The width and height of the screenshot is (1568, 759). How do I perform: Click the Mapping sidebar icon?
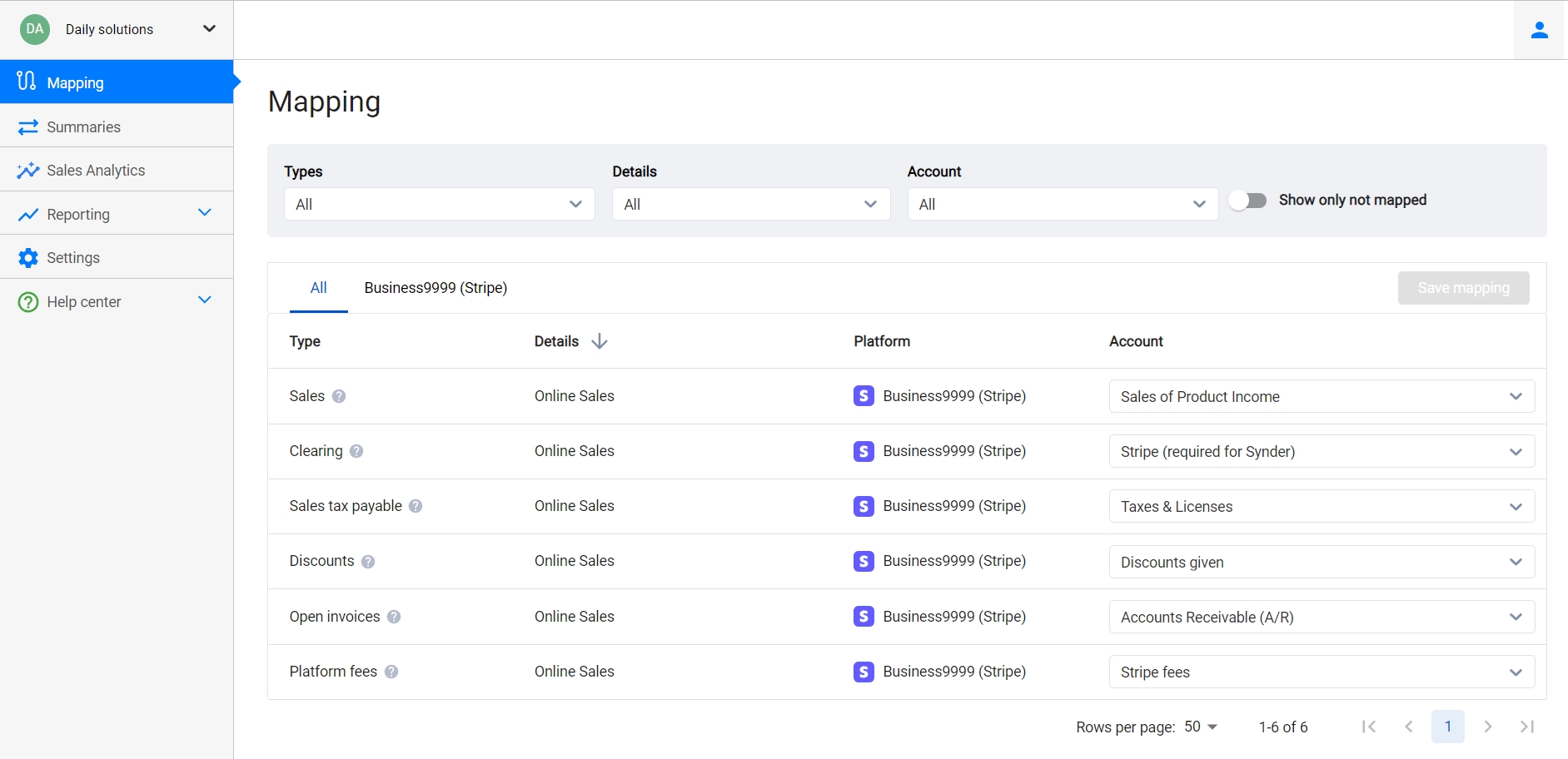pyautogui.click(x=27, y=82)
